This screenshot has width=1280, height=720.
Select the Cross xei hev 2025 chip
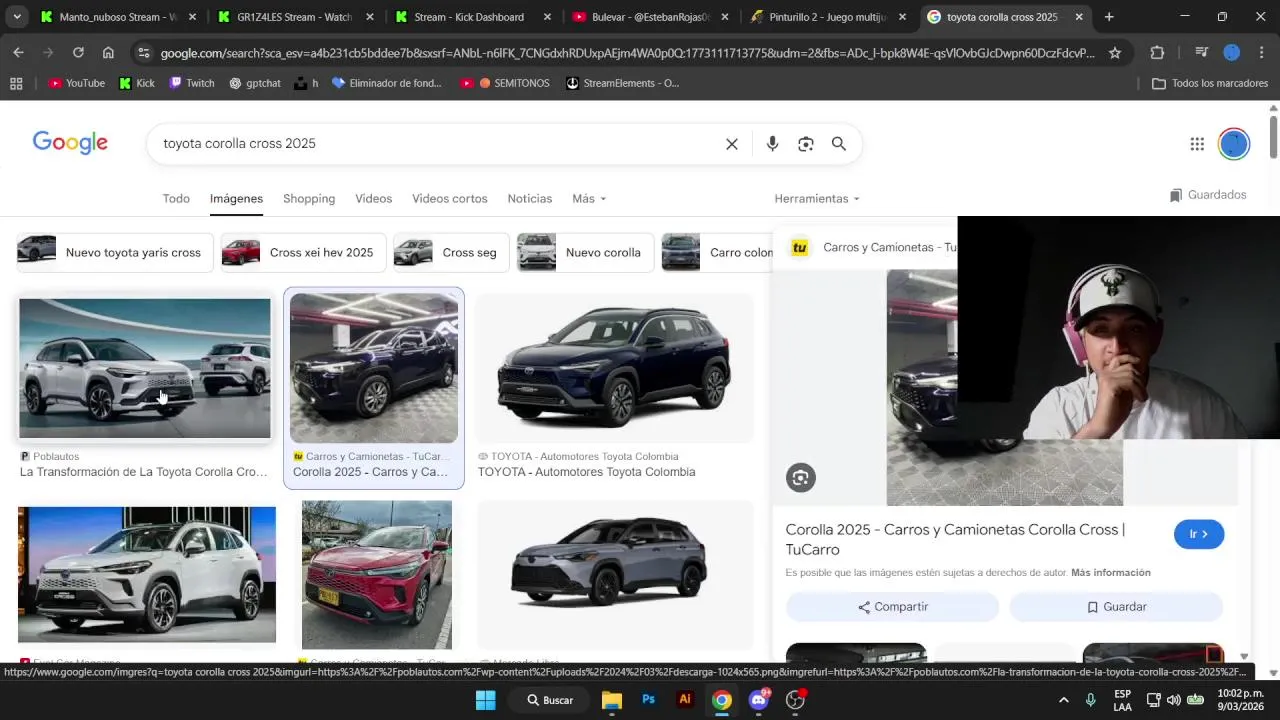pos(301,253)
